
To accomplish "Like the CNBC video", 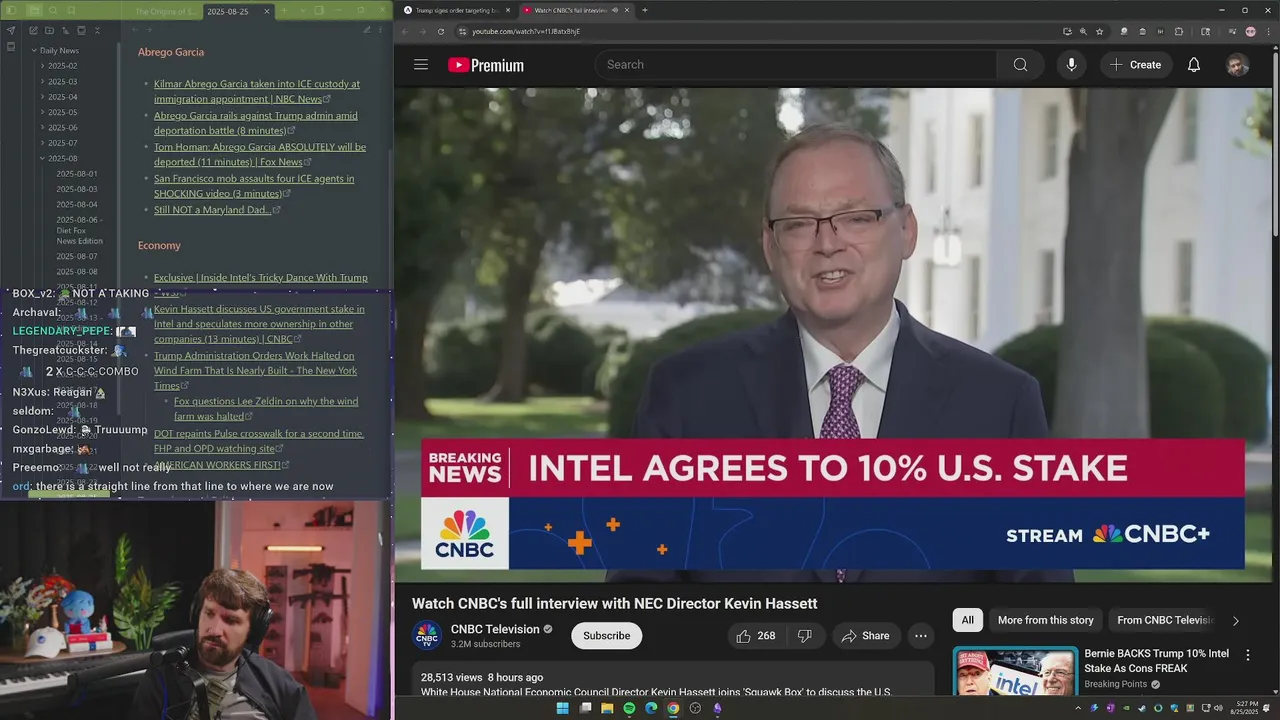I will tap(755, 636).
